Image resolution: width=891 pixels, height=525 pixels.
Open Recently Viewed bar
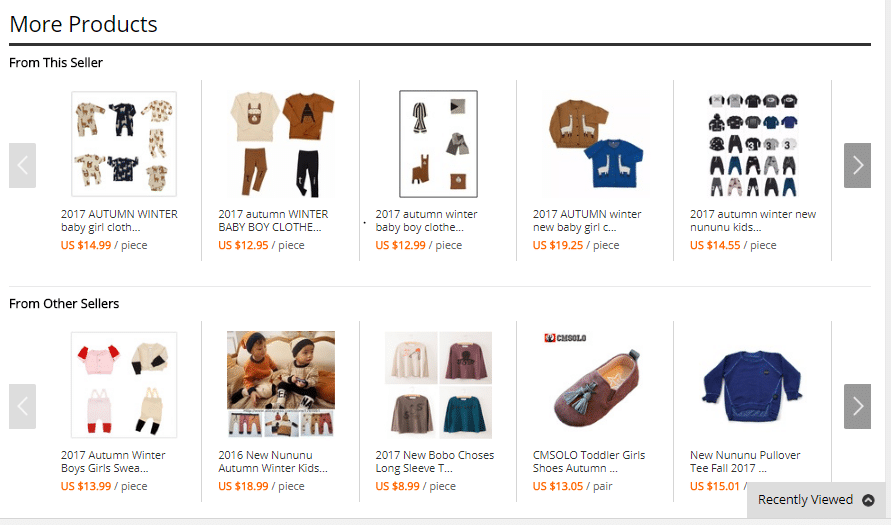(817, 500)
